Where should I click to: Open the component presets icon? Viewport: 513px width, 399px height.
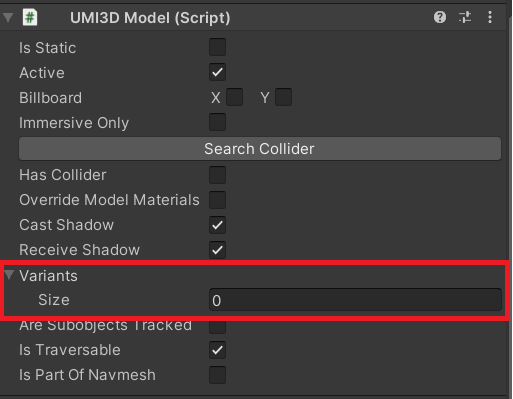pyautogui.click(x=465, y=17)
